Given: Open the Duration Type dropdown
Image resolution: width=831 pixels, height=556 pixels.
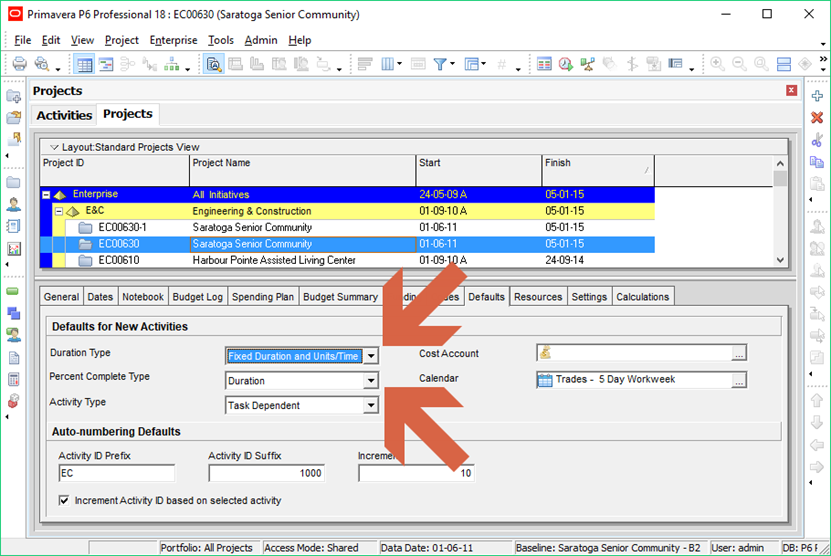Looking at the screenshot, I should click(371, 356).
